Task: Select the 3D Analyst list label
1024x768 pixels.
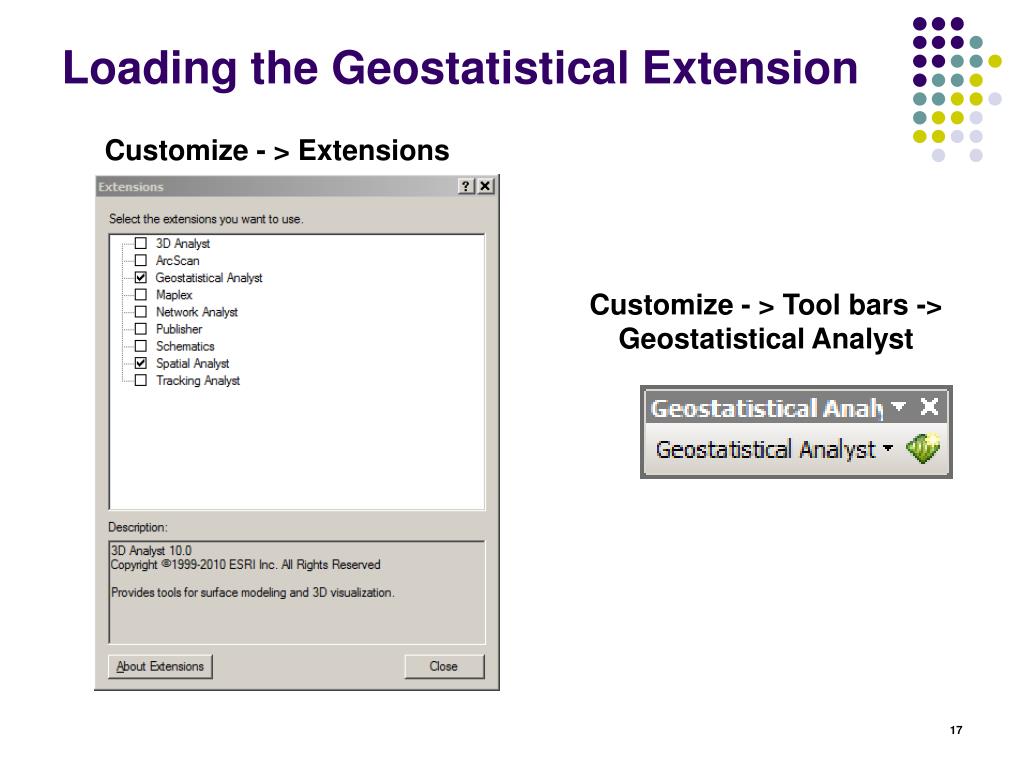Action: [183, 244]
